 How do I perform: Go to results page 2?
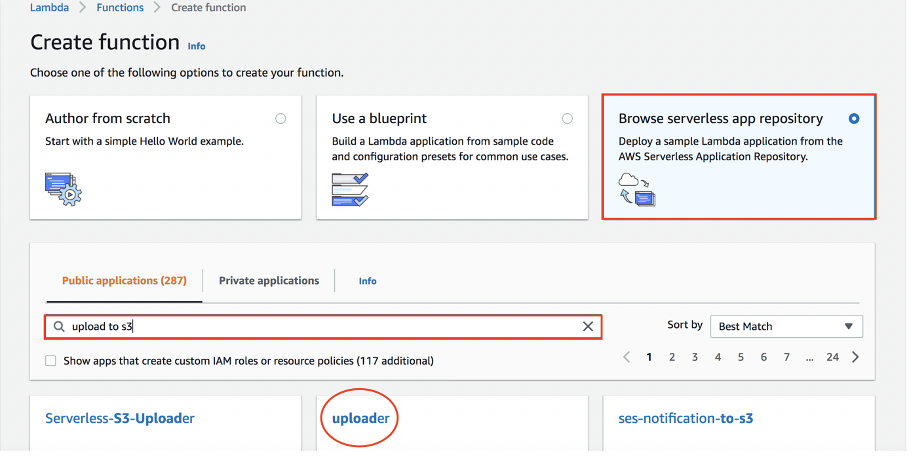click(672, 357)
